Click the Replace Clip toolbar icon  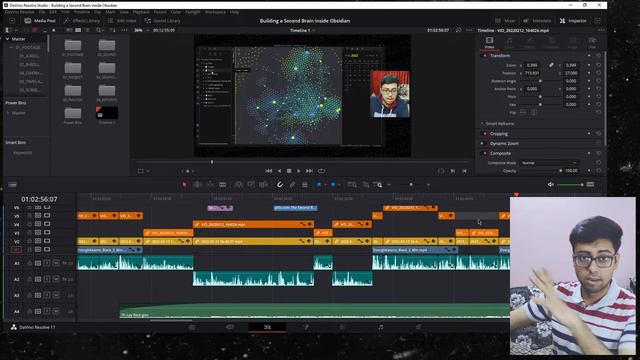point(264,184)
